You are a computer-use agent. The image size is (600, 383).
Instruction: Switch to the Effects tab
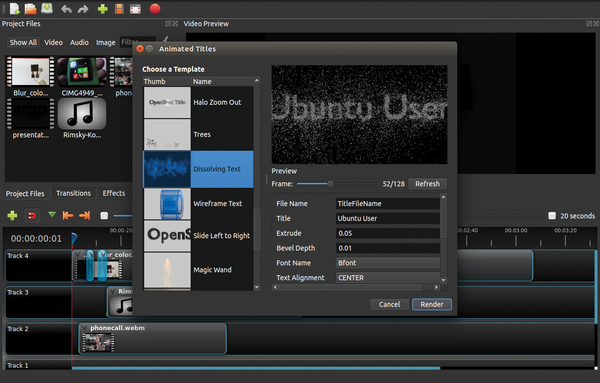point(114,193)
